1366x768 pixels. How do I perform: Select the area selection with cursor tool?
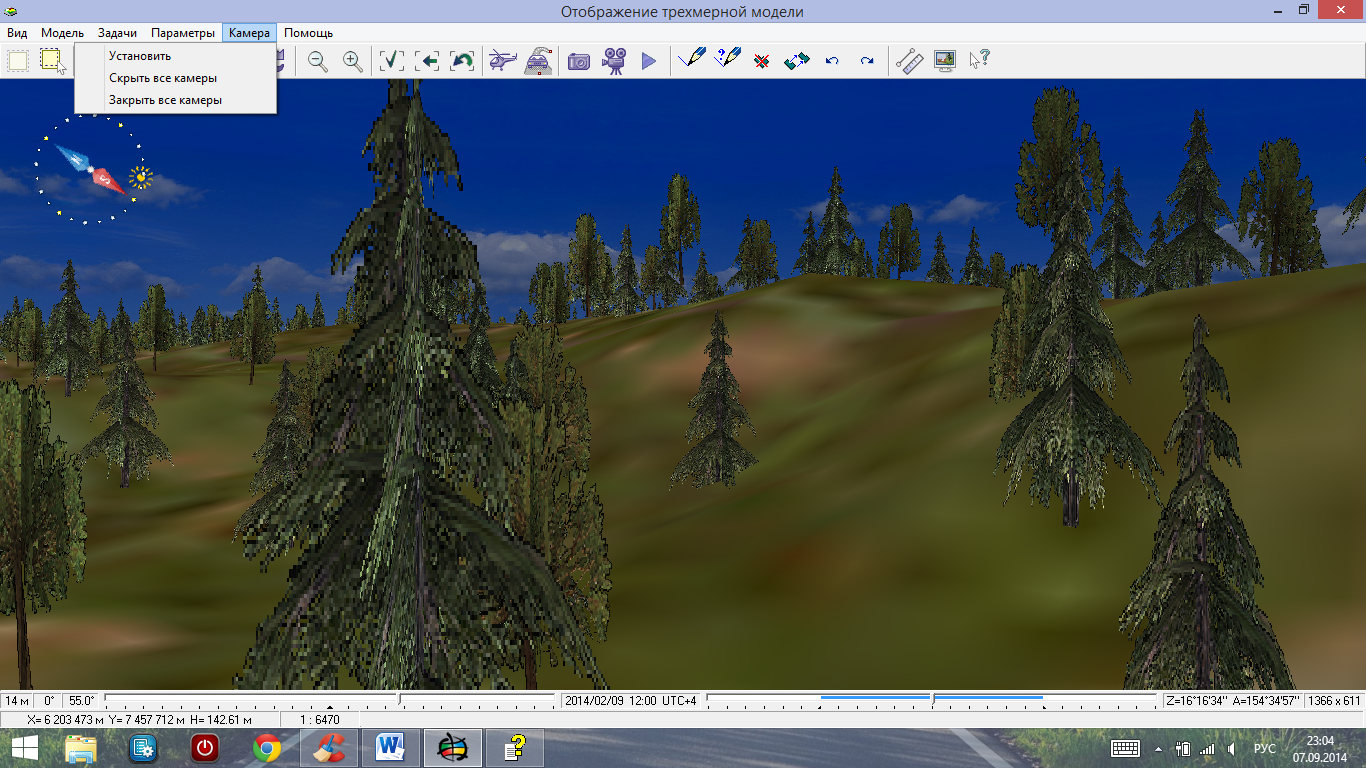tap(53, 60)
